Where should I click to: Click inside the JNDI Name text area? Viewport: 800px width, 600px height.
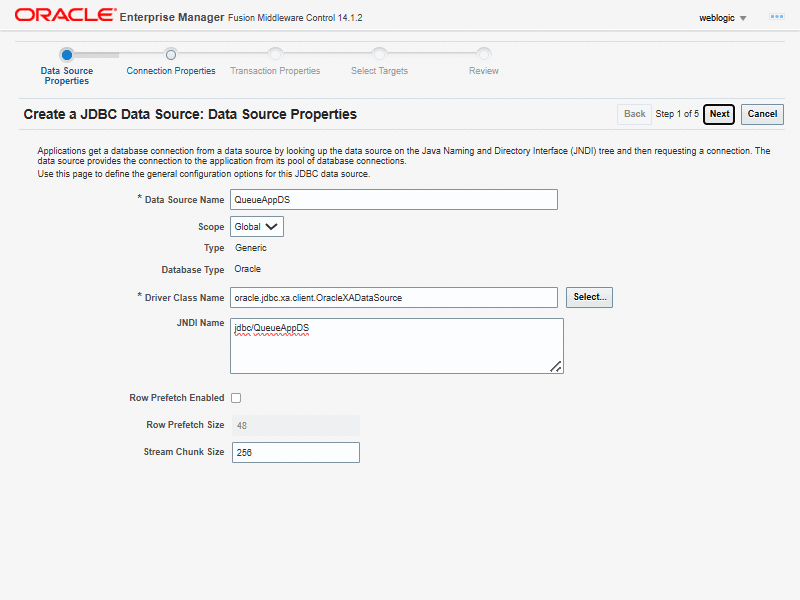[x=396, y=346]
